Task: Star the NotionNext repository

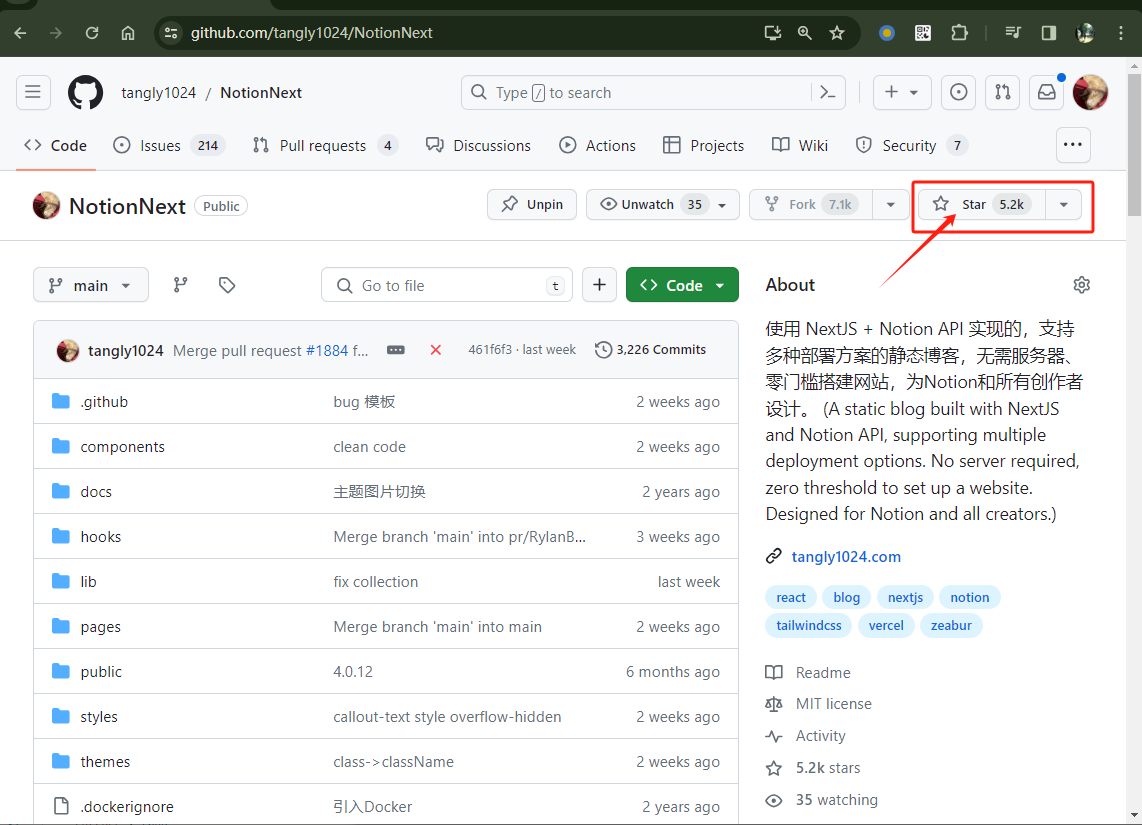Action: pyautogui.click(x=982, y=205)
